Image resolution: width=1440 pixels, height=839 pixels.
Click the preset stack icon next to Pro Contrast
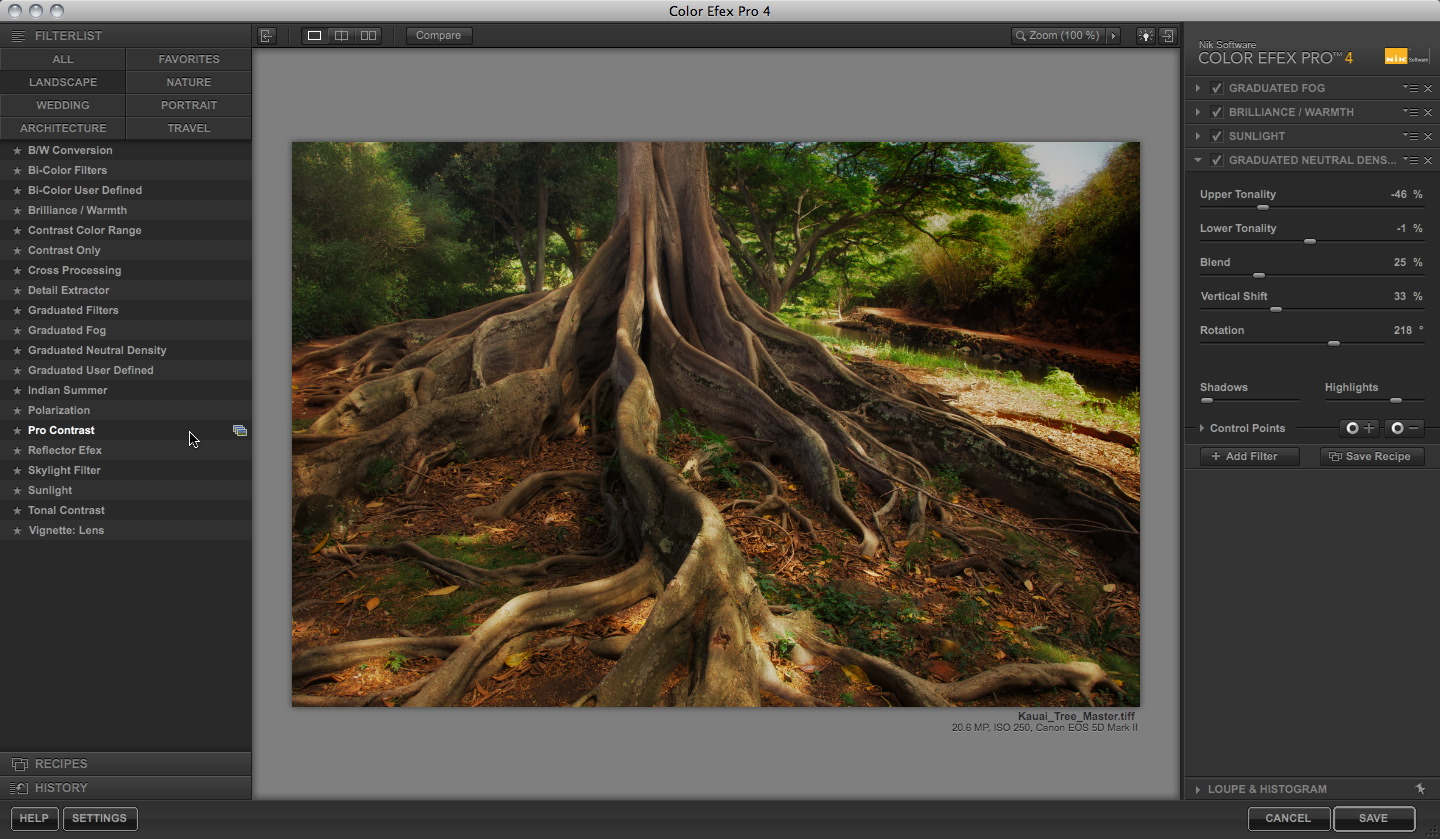240,431
